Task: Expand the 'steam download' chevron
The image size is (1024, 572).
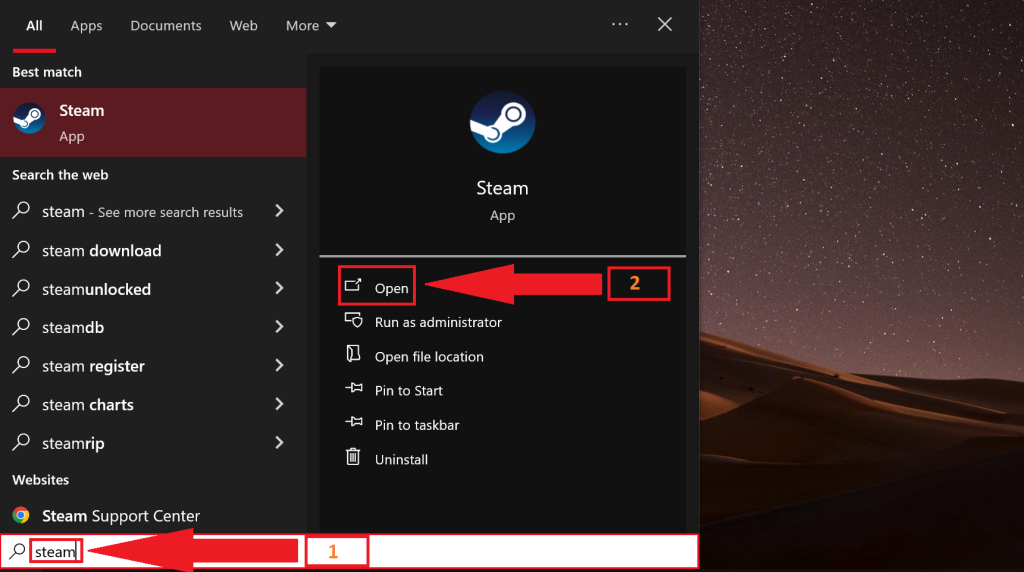Action: click(280, 250)
